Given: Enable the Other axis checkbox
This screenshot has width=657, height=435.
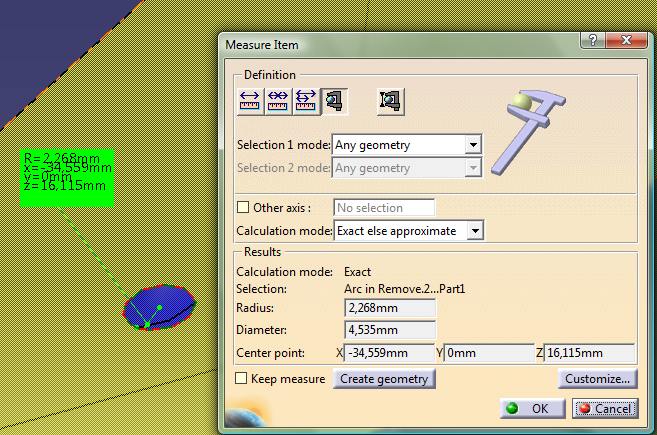Looking at the screenshot, I should pyautogui.click(x=241, y=208).
